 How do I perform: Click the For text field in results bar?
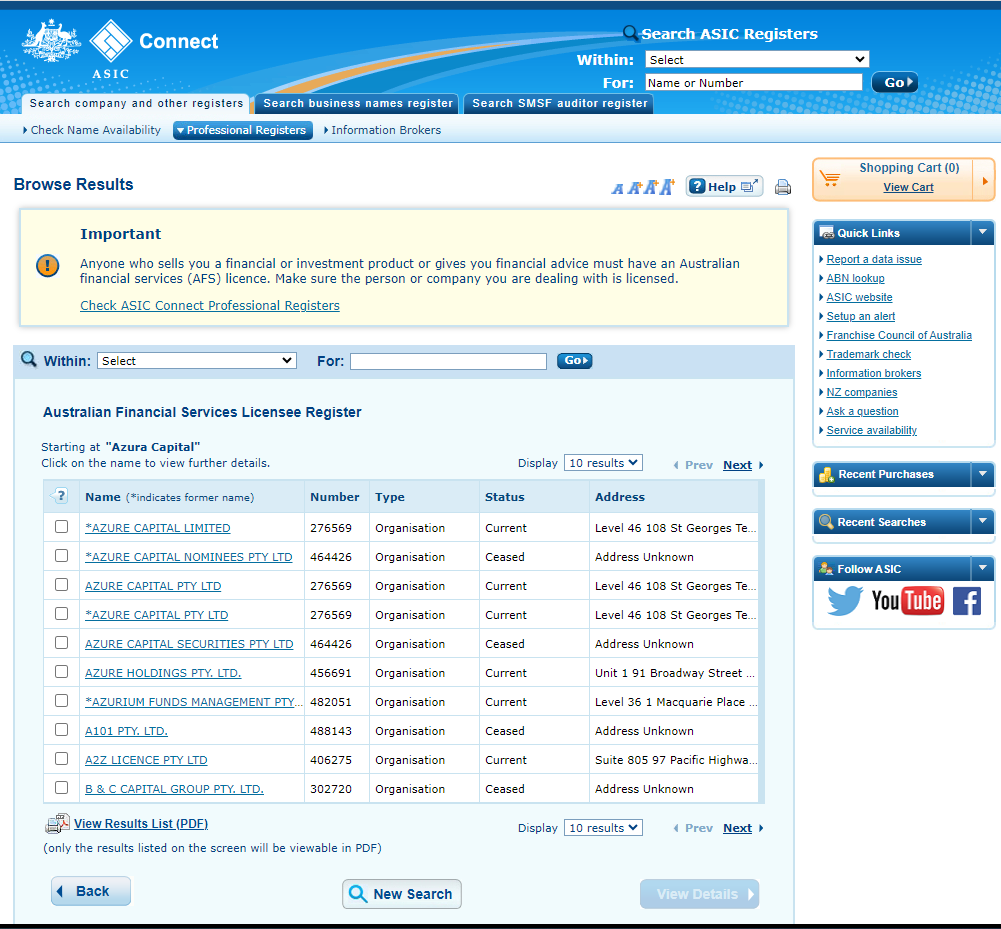[x=448, y=361]
